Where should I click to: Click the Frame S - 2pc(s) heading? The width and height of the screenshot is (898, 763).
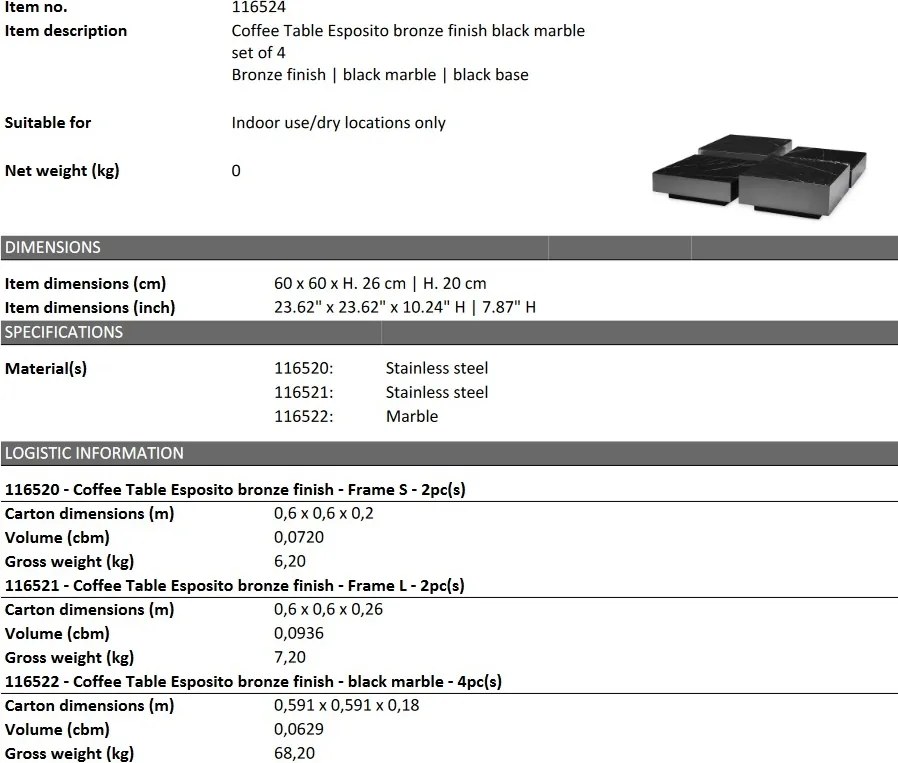point(235,490)
